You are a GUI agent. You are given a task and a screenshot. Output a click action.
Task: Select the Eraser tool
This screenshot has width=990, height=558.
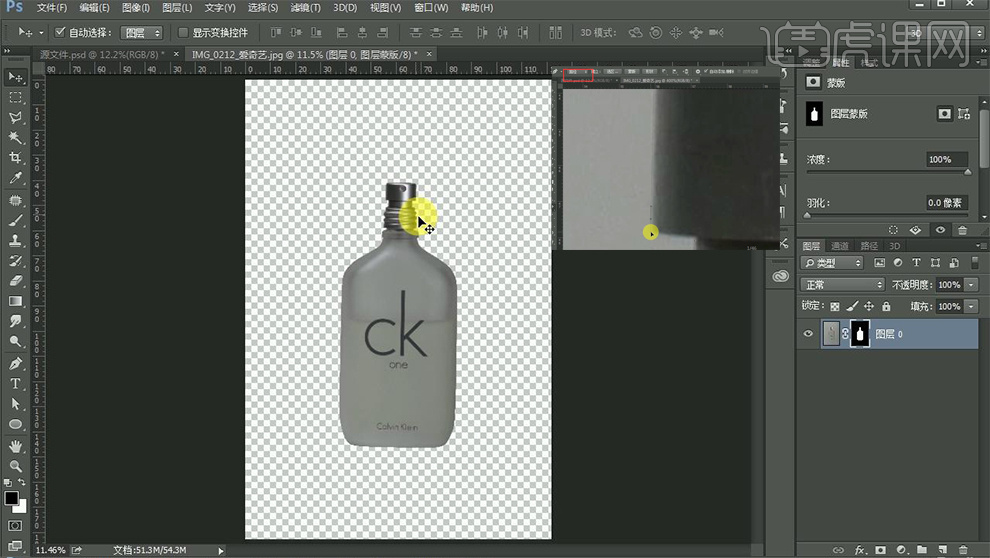point(15,281)
